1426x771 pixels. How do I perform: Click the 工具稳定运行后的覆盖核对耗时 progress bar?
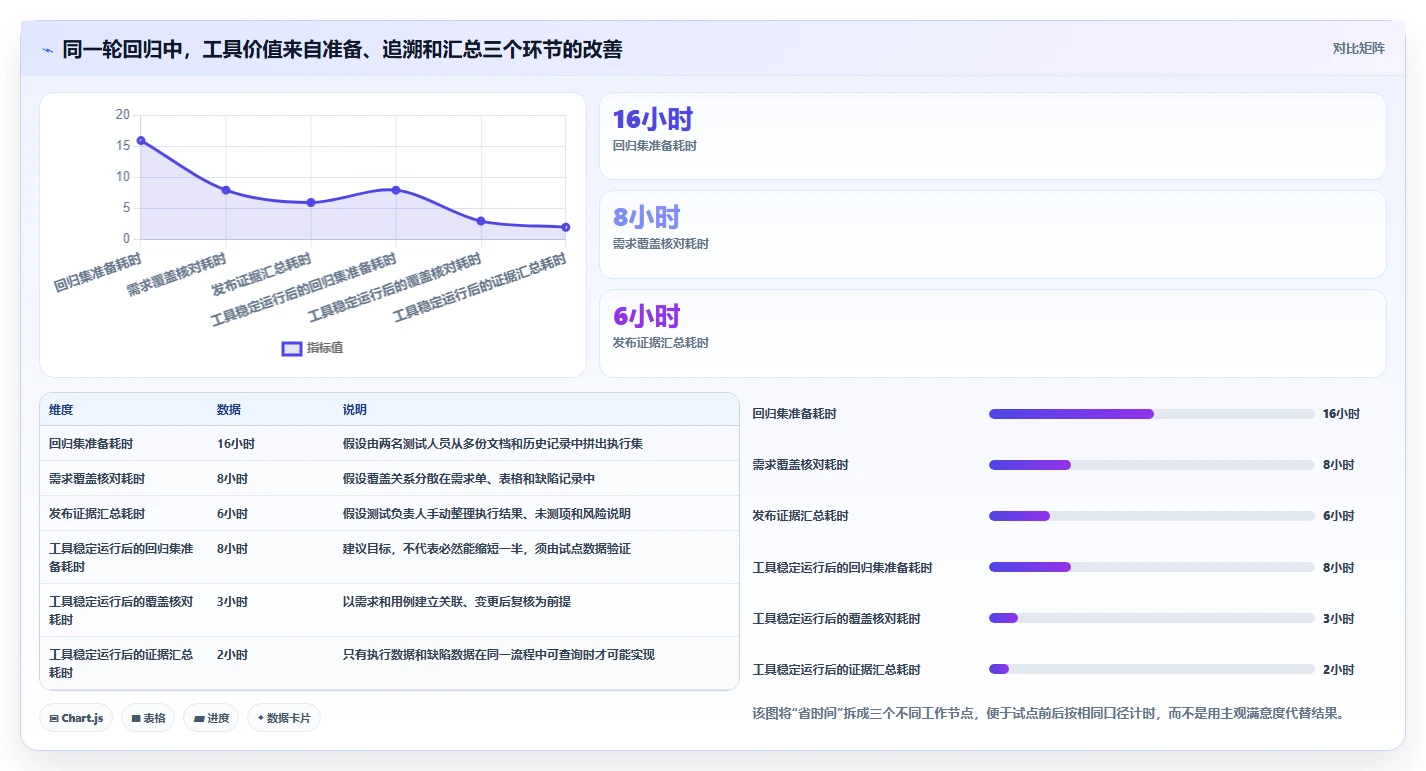tap(1151, 618)
